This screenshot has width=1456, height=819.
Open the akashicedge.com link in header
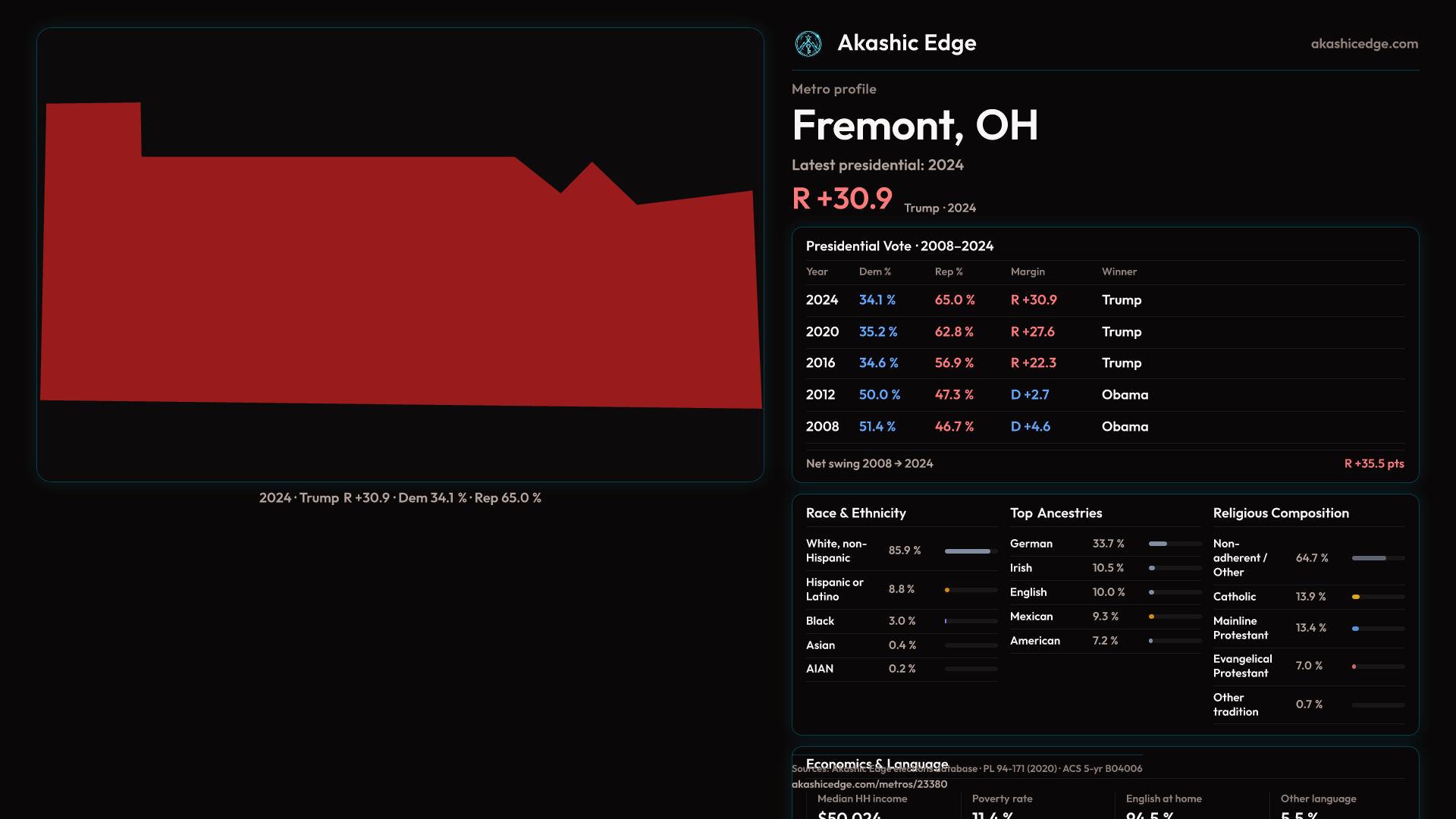1363,44
